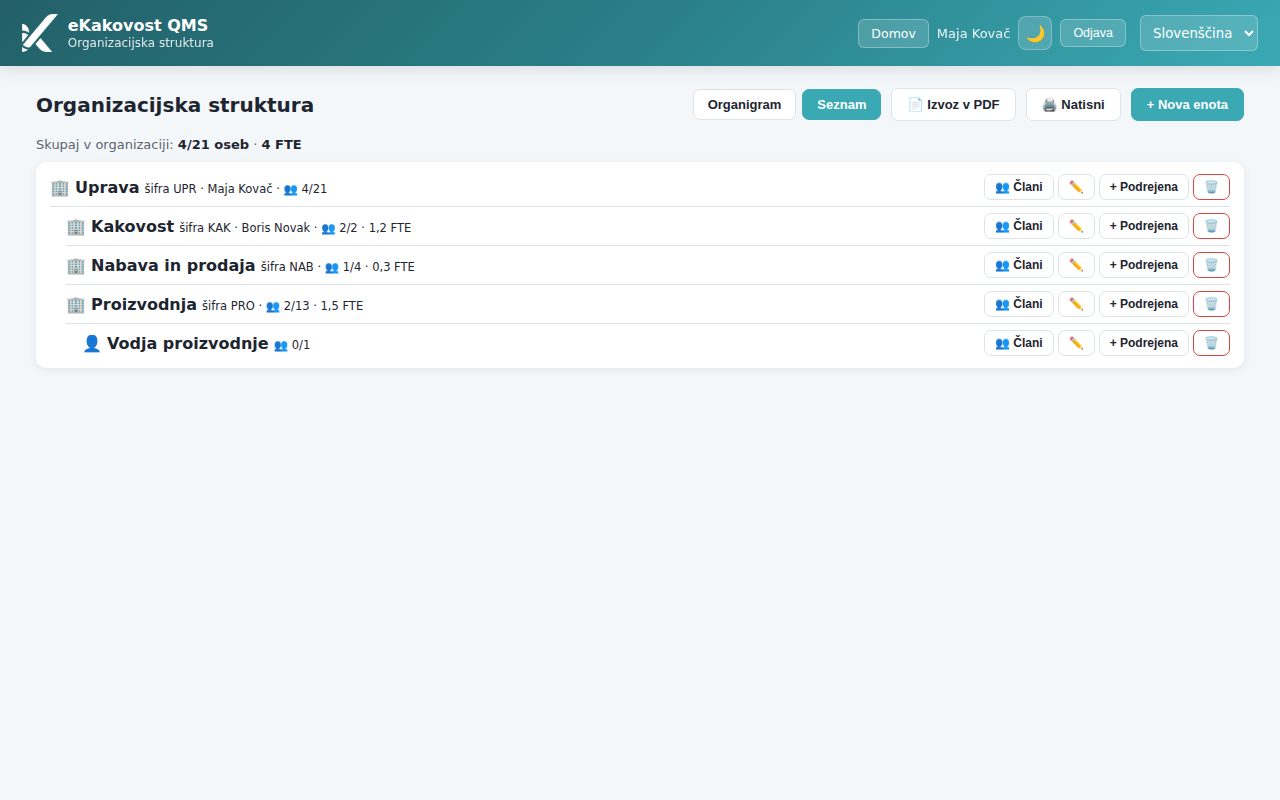Switch to Seznam list view
Image resolution: width=1280 pixels, height=800 pixels.
tap(841, 105)
